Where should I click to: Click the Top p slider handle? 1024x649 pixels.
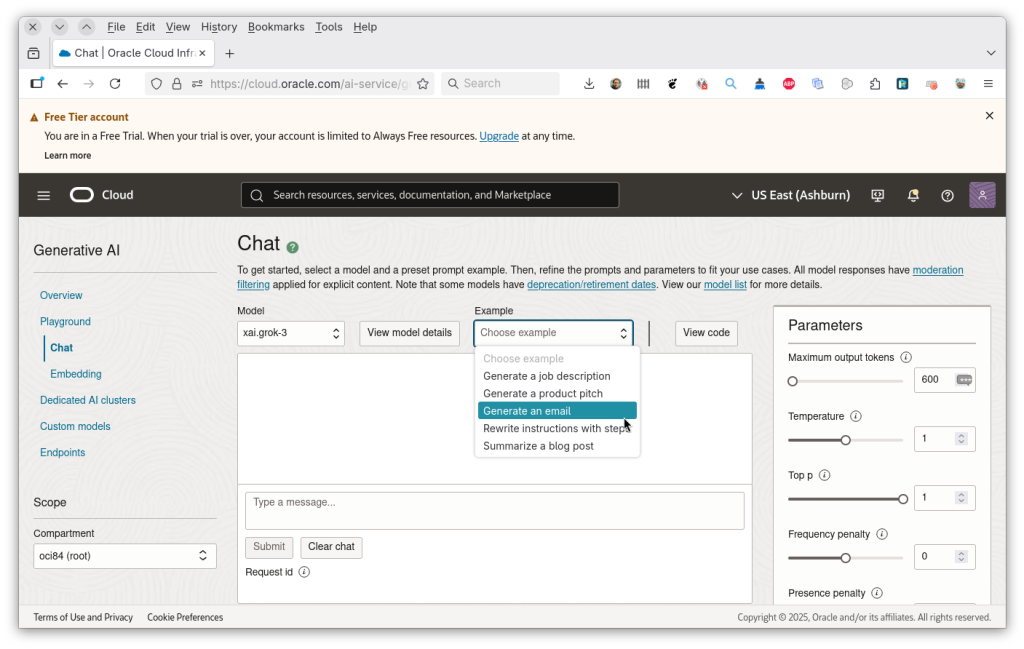pos(903,499)
